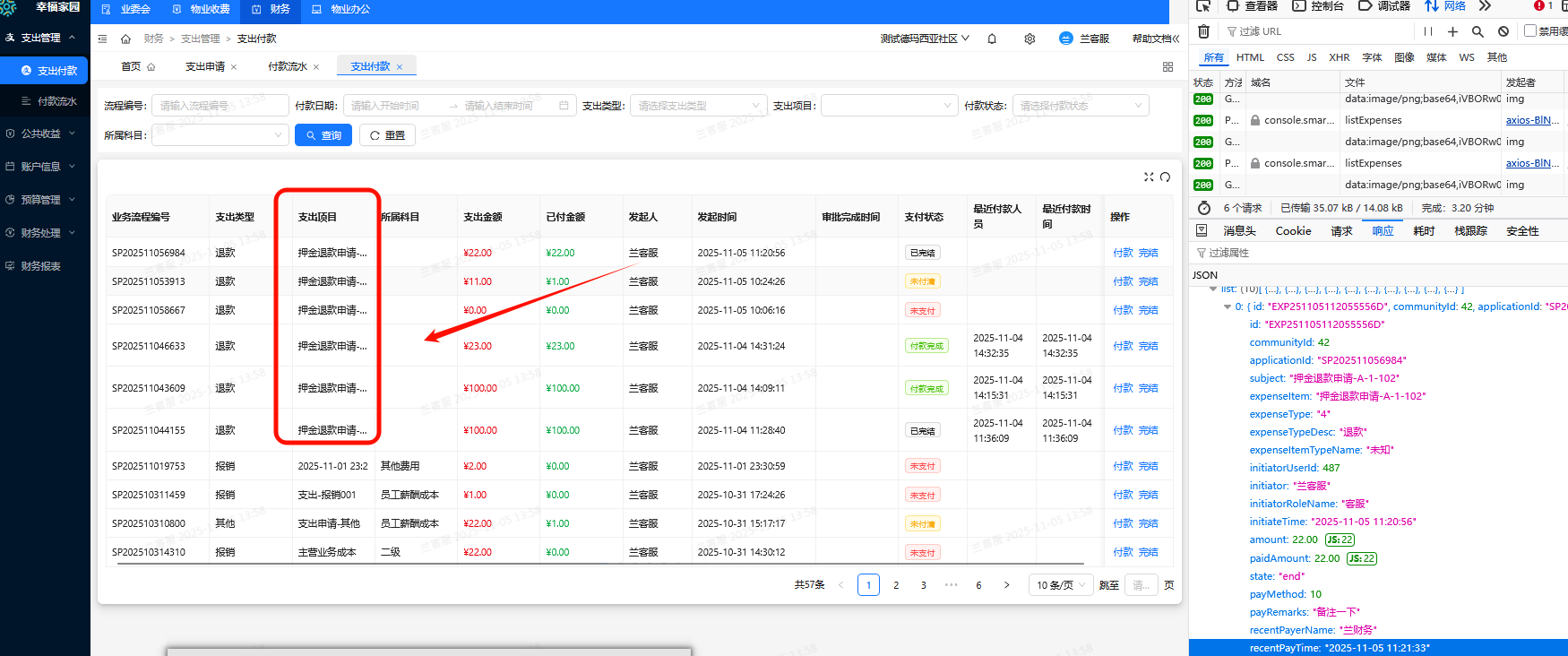
Task: Click the 重置 reset button
Action: (387, 135)
